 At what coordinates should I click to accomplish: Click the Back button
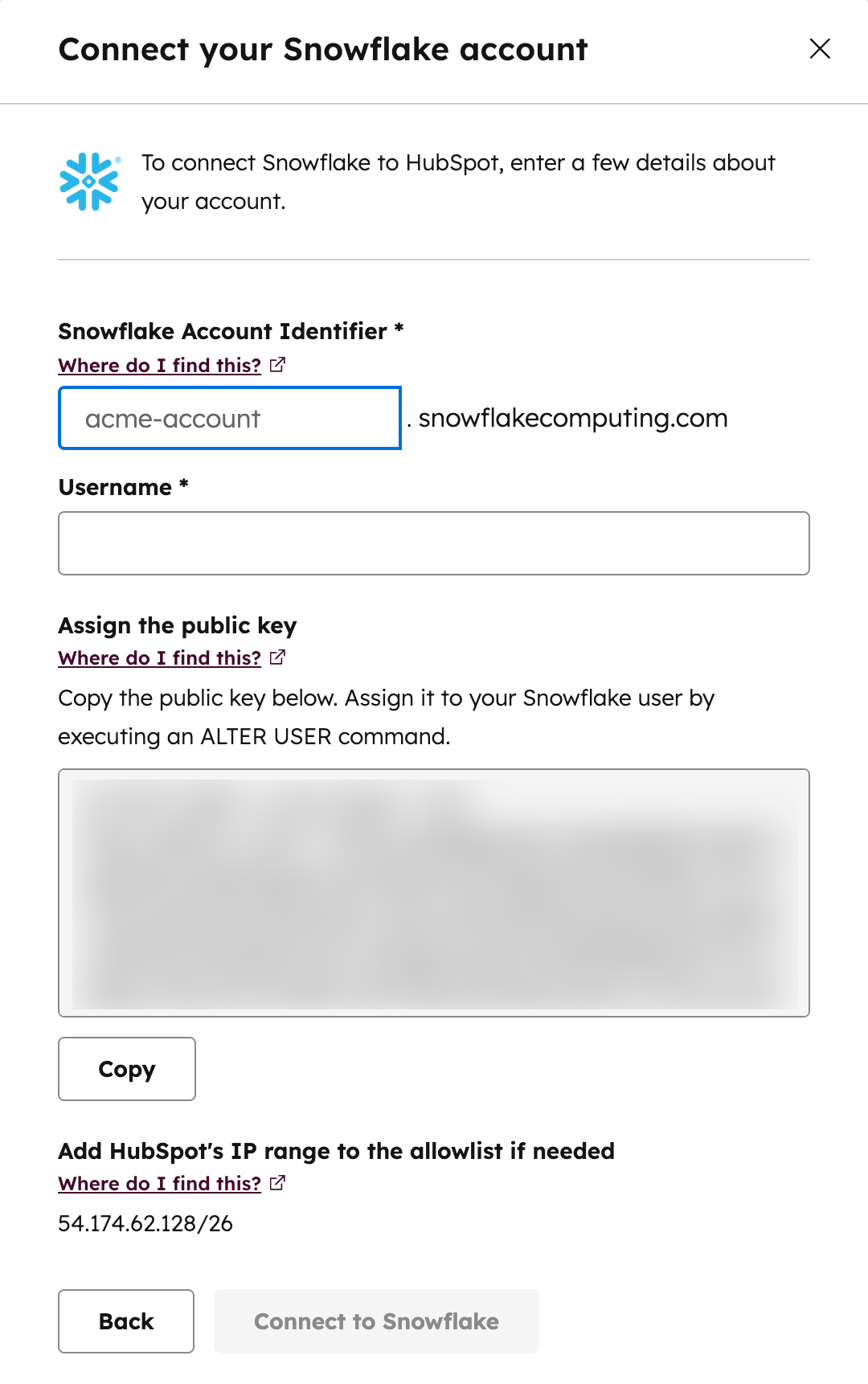tap(125, 1321)
